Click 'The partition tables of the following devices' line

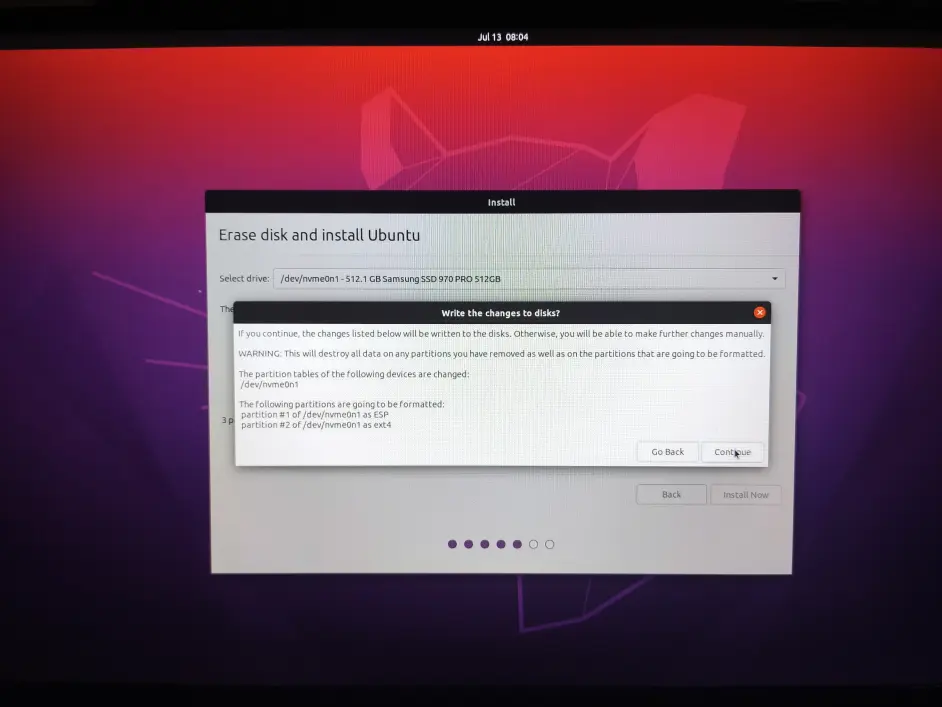pos(354,374)
